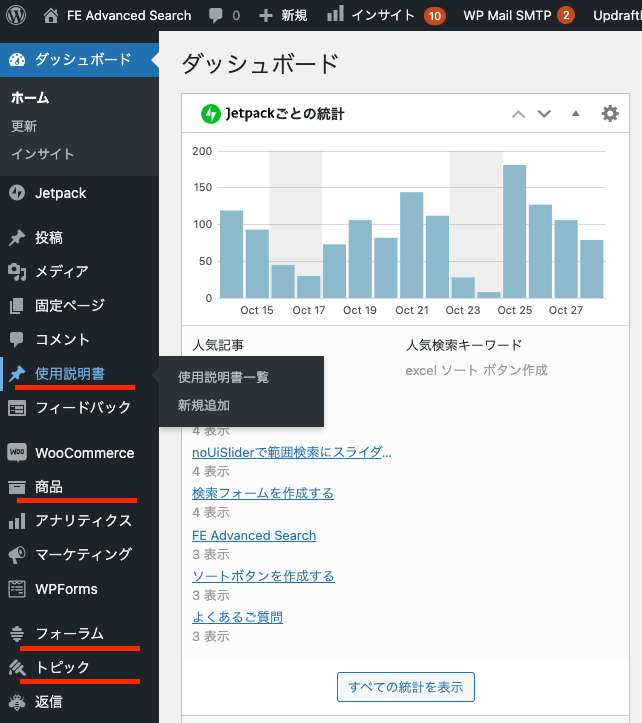The width and height of the screenshot is (642, 723).
Task: Click the pushpin icon beside 投稿
Action: (17, 238)
